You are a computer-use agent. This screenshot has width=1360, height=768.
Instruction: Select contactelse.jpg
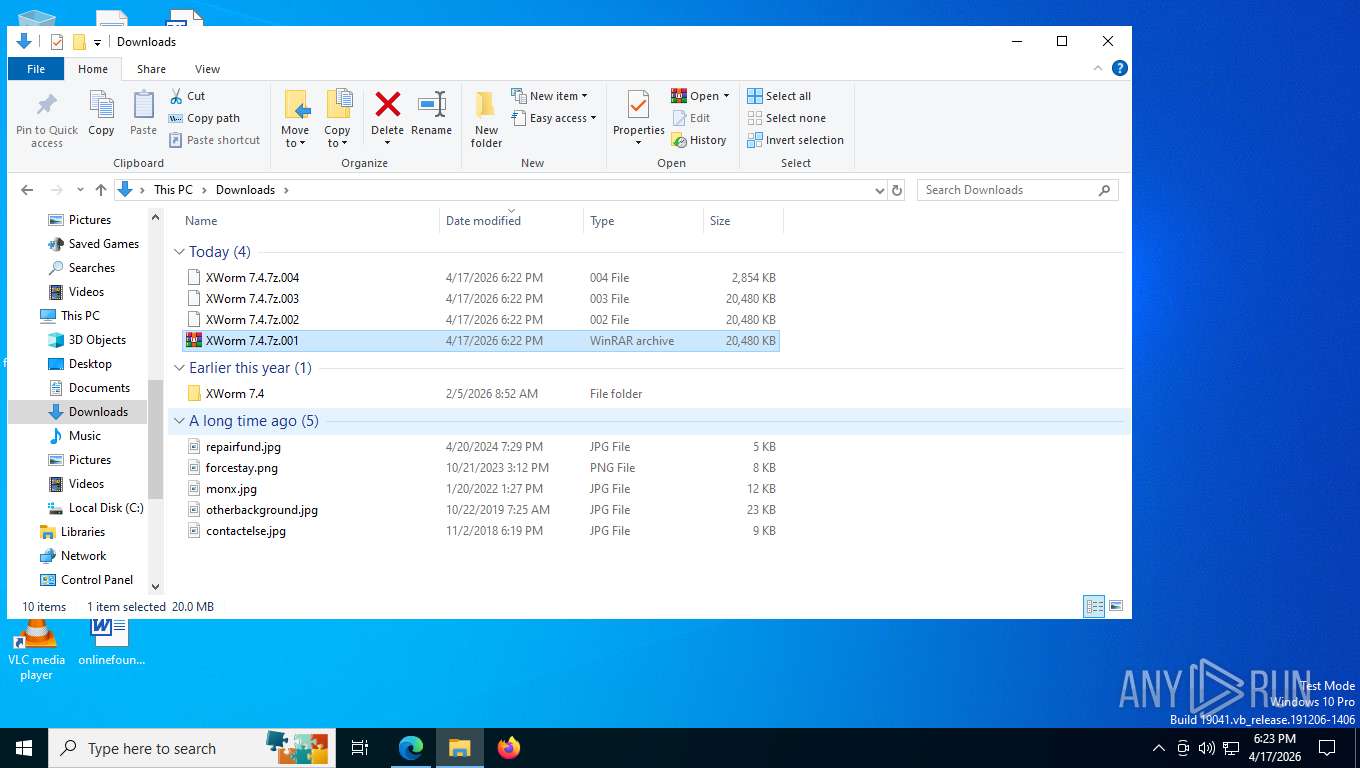(x=481, y=531)
